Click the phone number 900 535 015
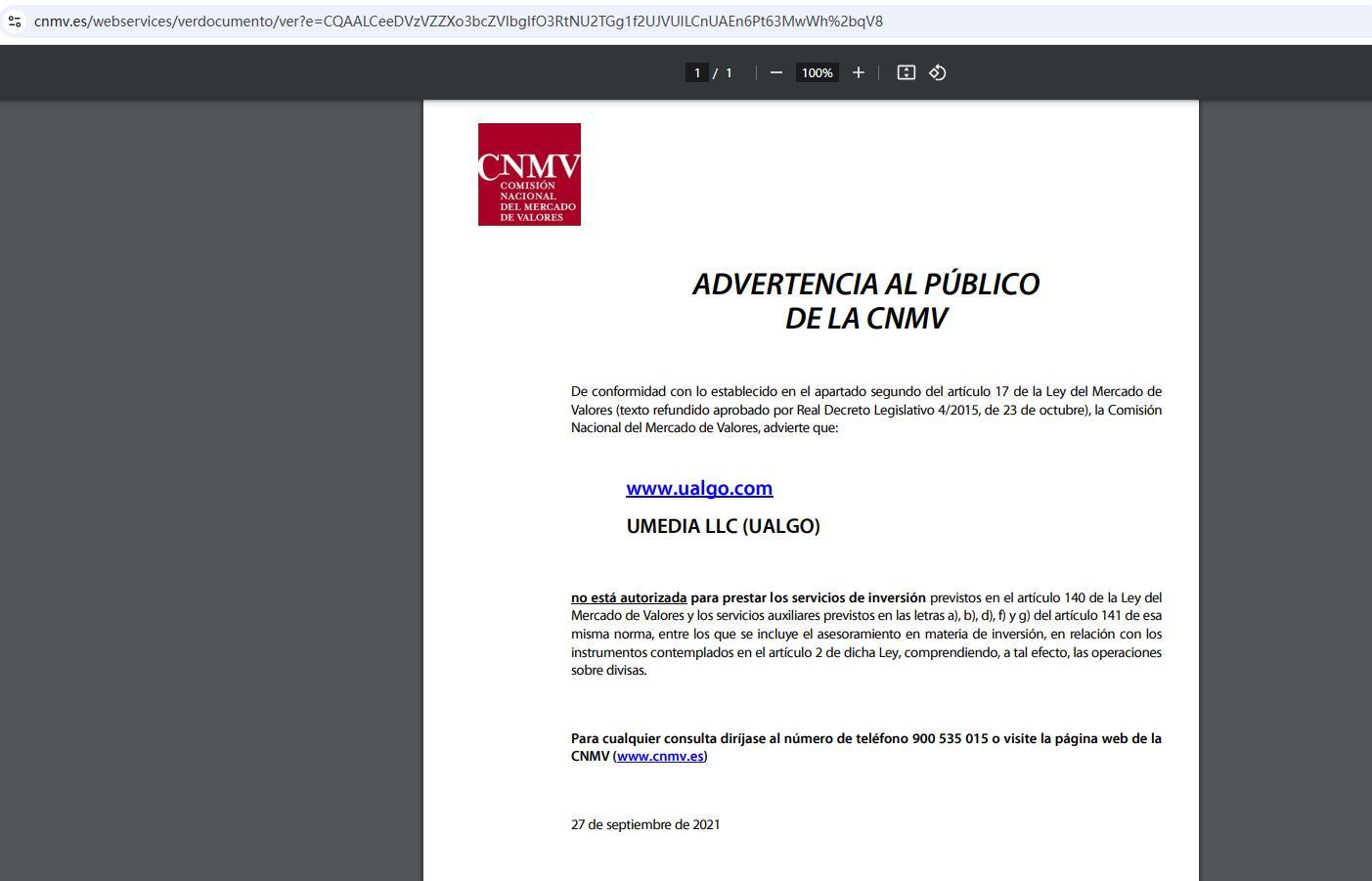Image resolution: width=1372 pixels, height=881 pixels. click(x=950, y=738)
